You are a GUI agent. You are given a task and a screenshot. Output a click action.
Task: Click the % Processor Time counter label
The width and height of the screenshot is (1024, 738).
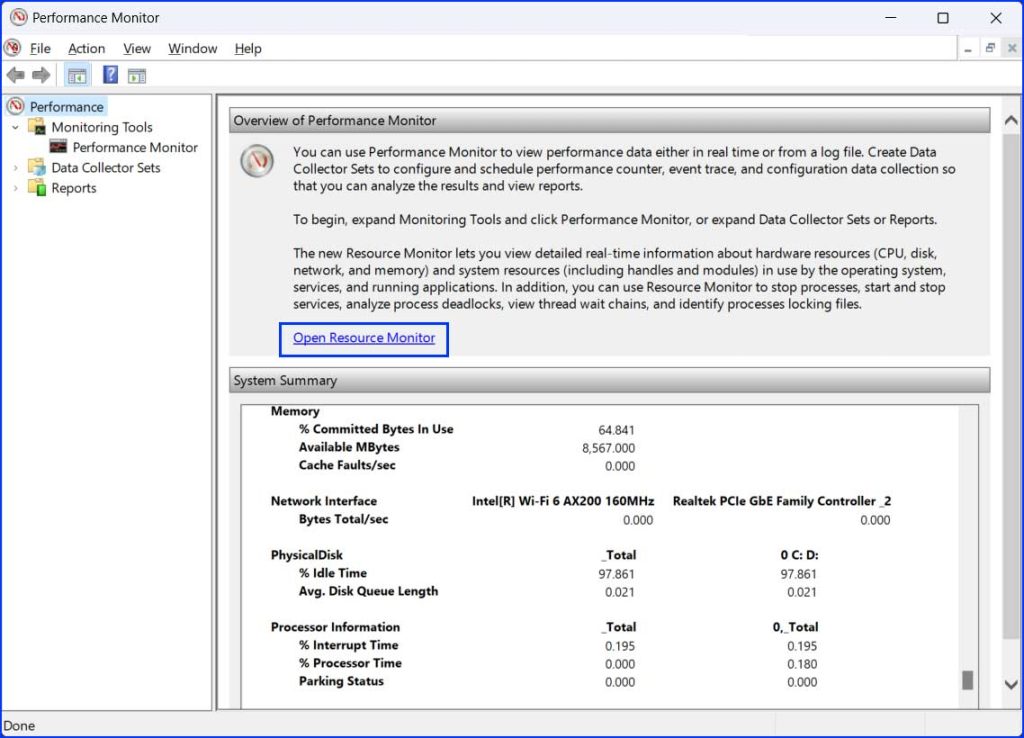click(x=351, y=663)
